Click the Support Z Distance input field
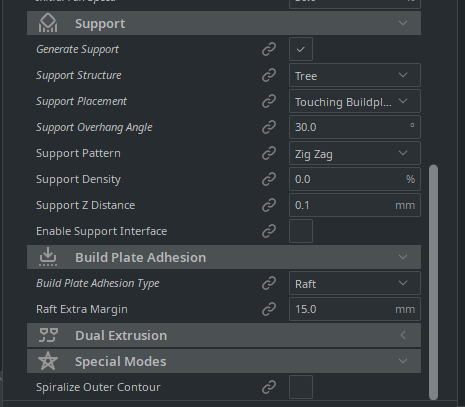465x407 pixels. coord(355,205)
